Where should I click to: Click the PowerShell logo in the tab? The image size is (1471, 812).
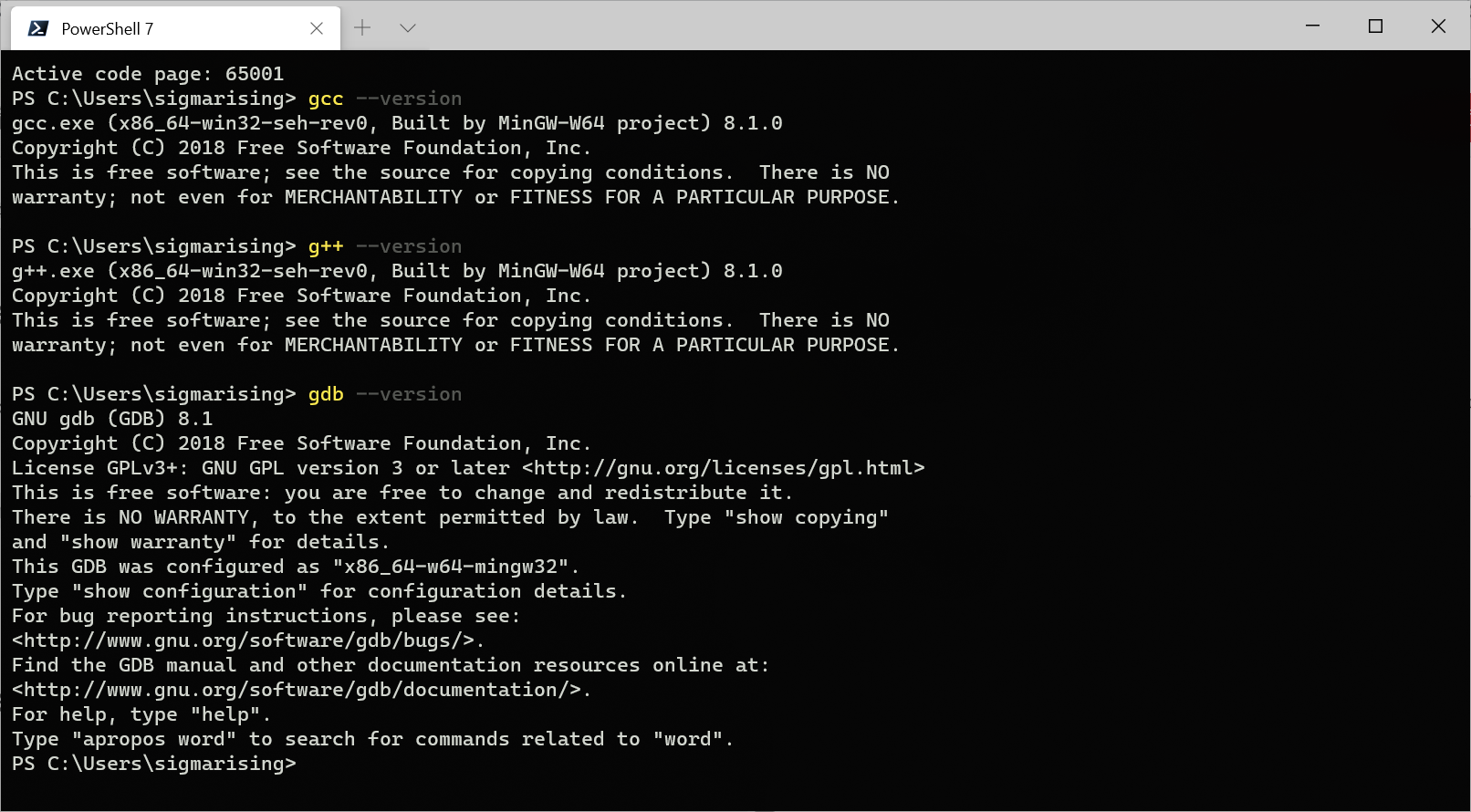click(x=36, y=27)
